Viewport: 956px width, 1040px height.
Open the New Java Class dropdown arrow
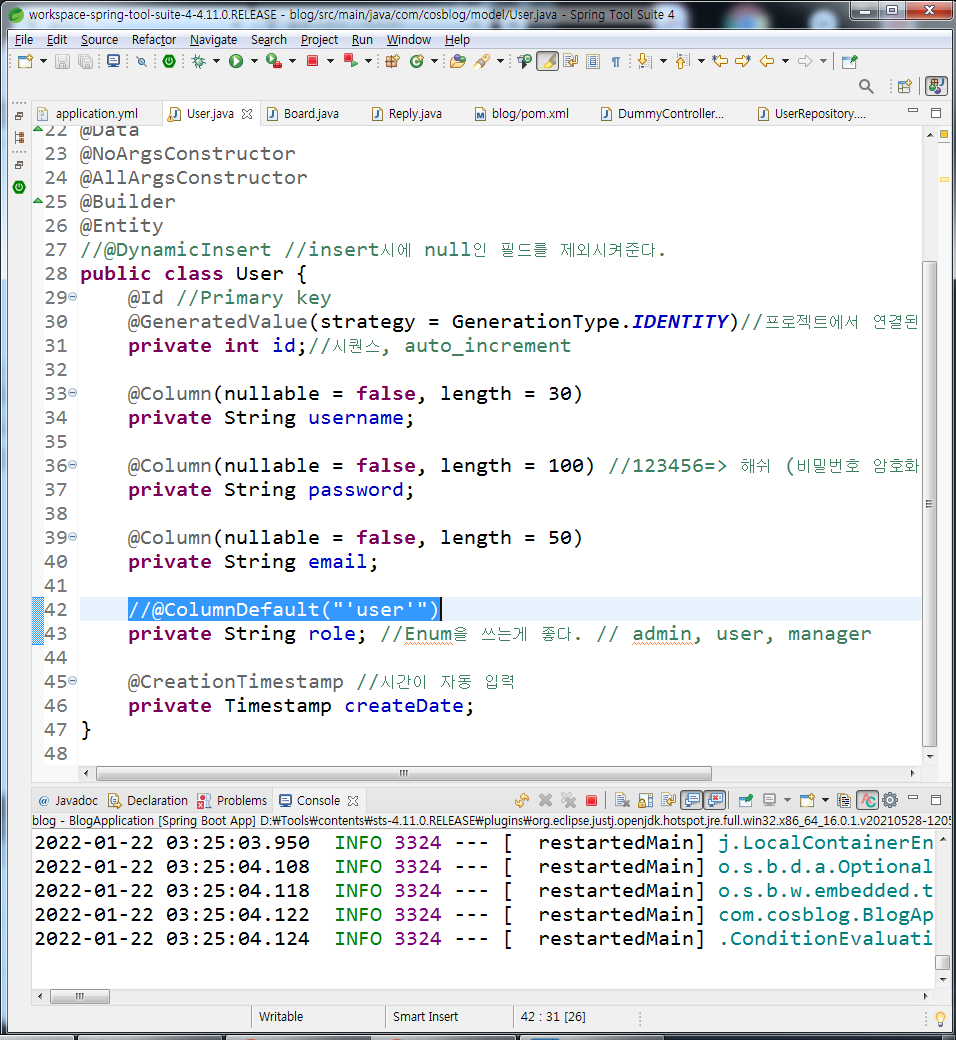[x=434, y=62]
